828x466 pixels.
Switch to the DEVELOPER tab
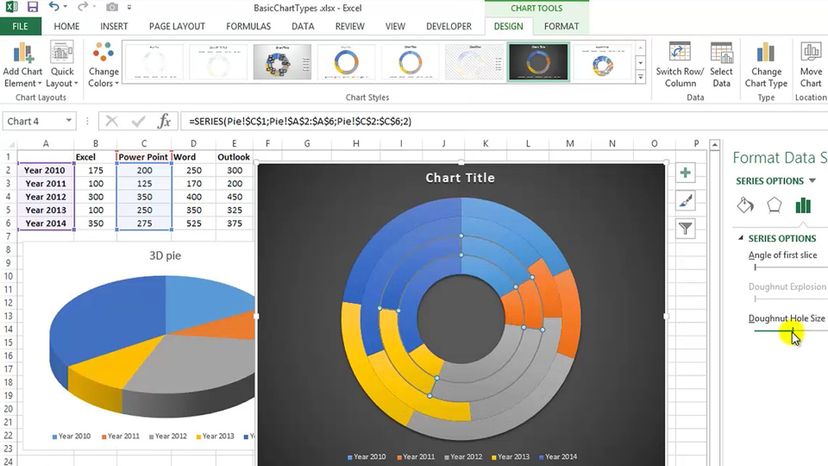(449, 26)
